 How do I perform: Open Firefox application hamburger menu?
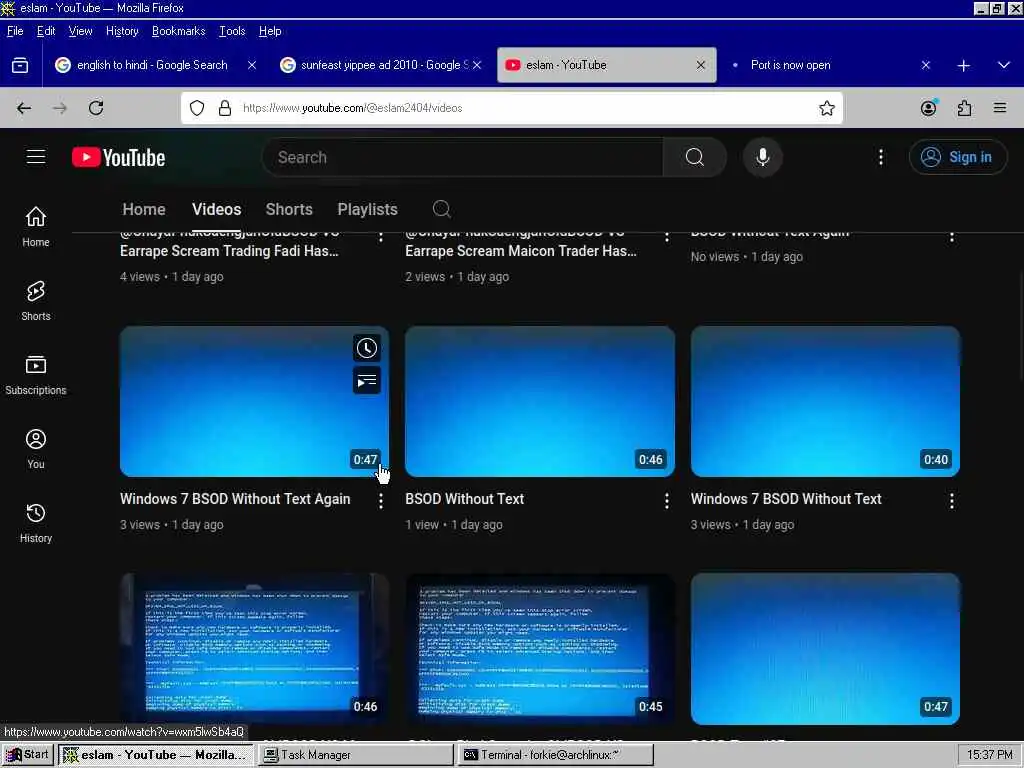point(999,108)
